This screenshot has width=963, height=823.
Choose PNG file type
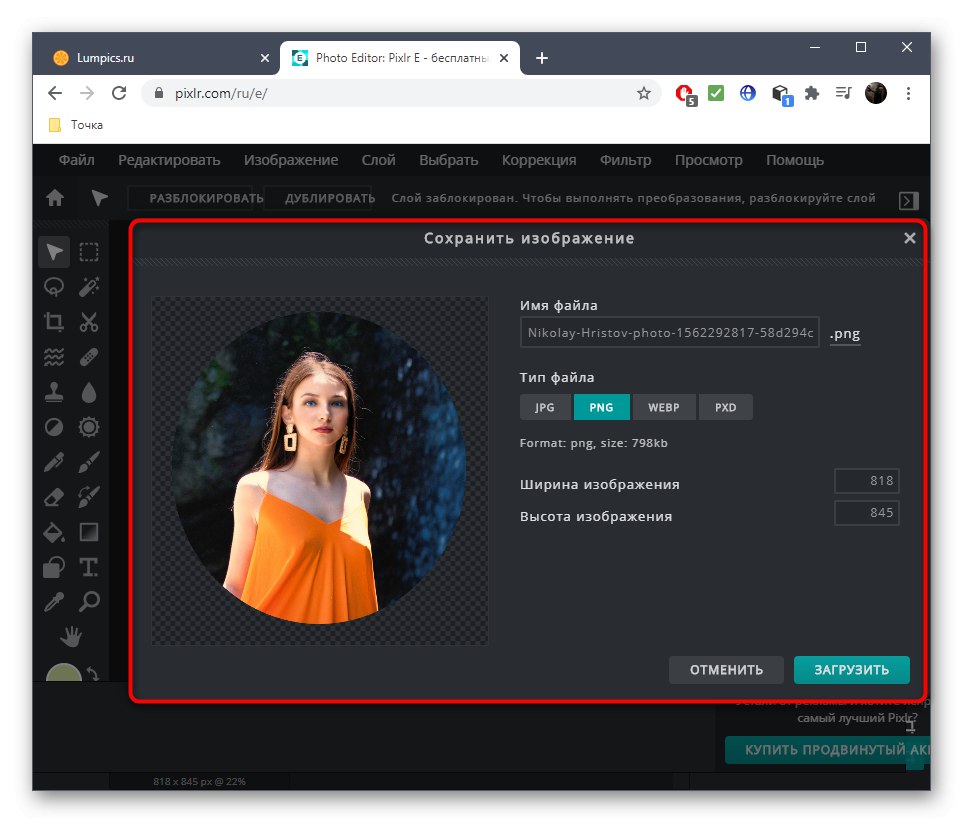coord(601,407)
